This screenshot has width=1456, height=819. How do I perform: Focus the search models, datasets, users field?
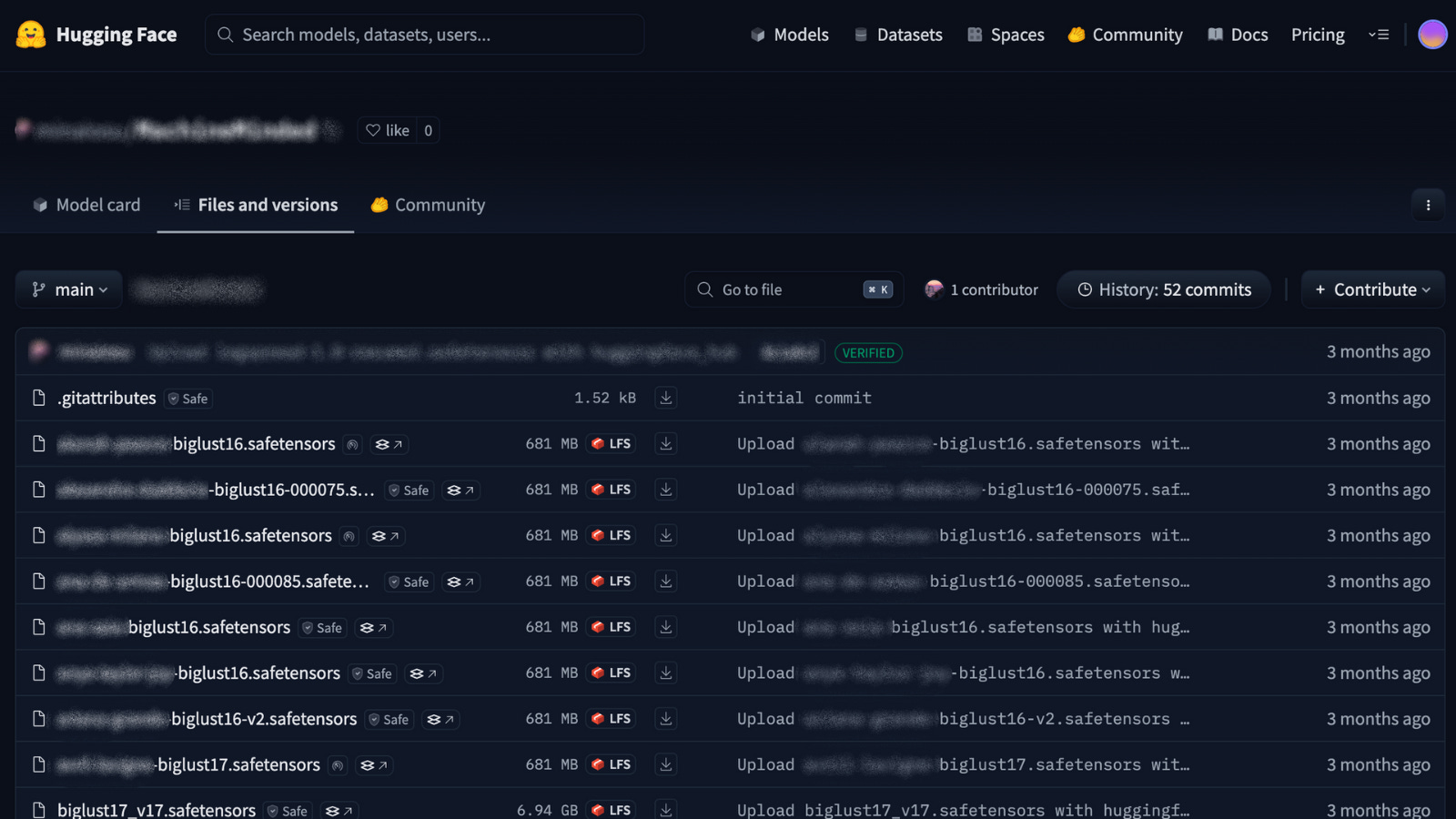pos(425,35)
